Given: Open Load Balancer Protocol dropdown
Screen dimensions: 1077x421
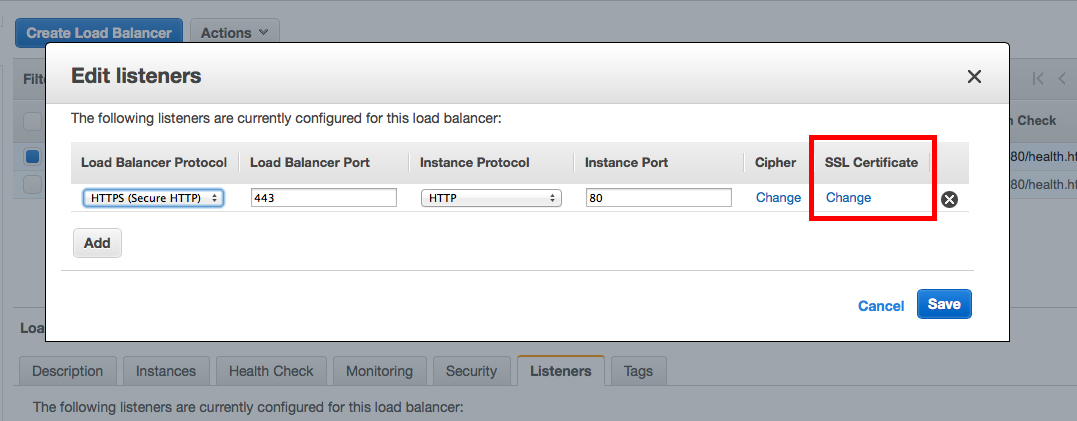Looking at the screenshot, I should click(x=153, y=198).
